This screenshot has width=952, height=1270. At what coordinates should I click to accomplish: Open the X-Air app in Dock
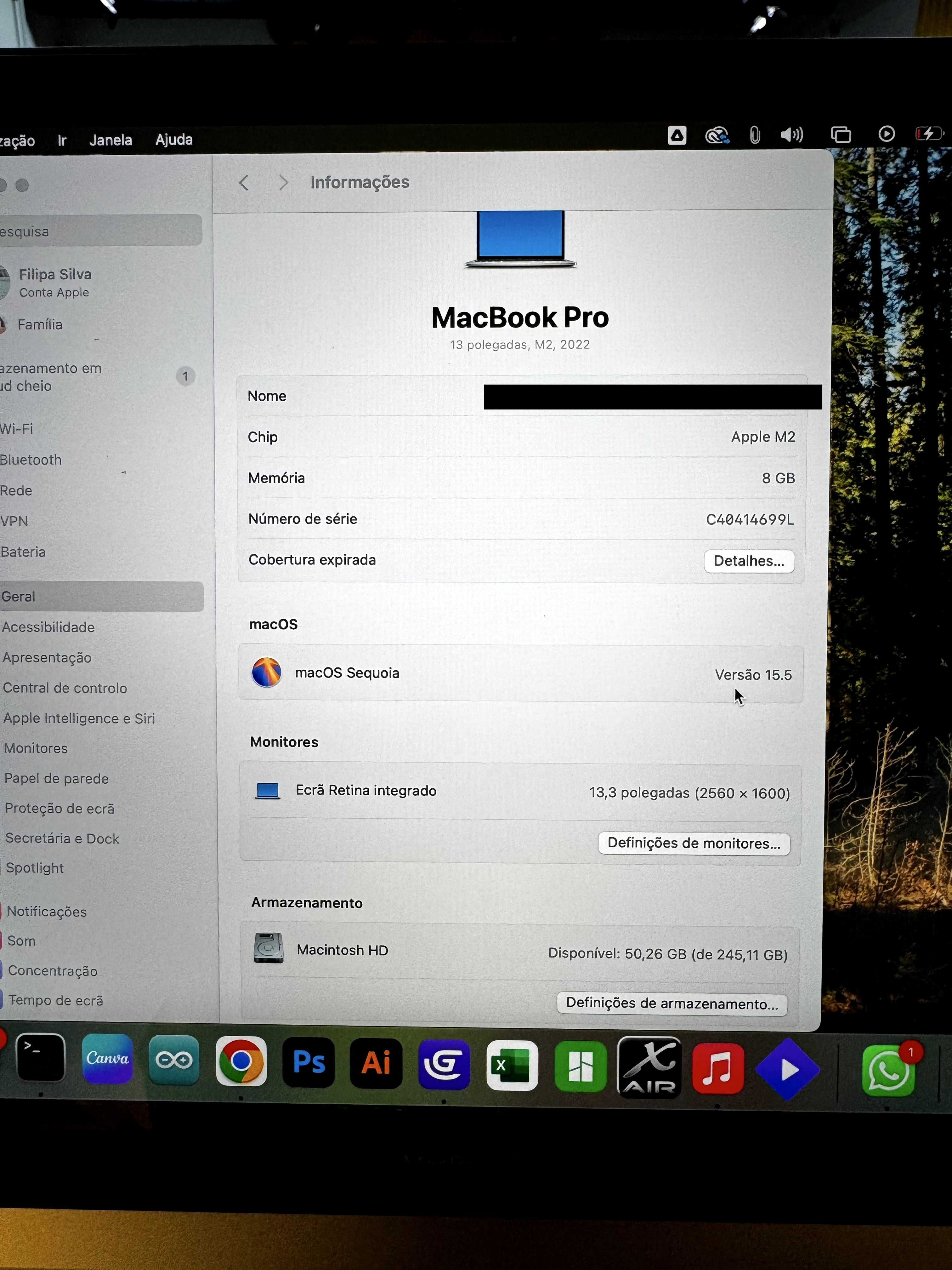[649, 1067]
